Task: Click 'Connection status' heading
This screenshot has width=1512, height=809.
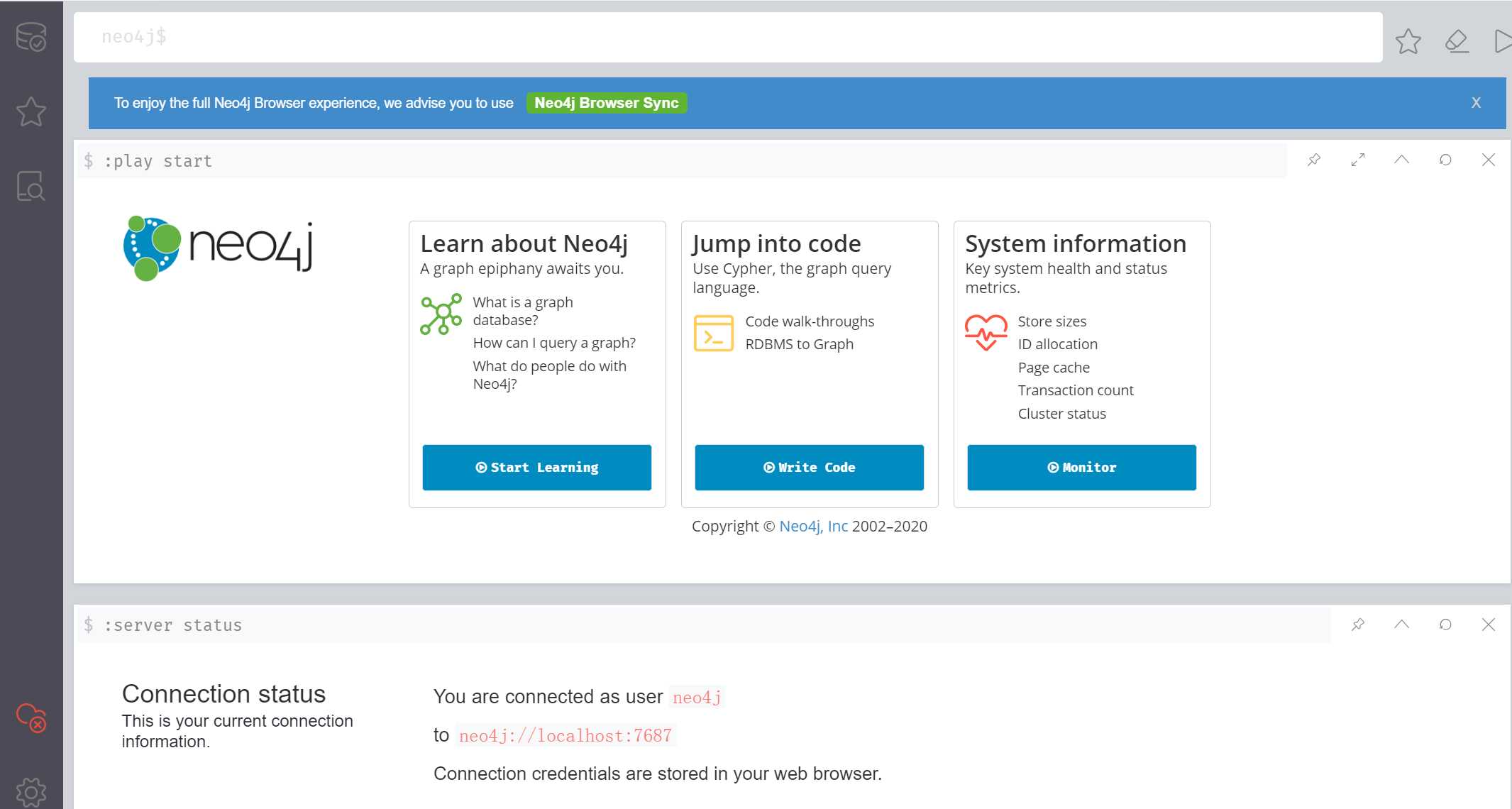Action: click(x=224, y=694)
